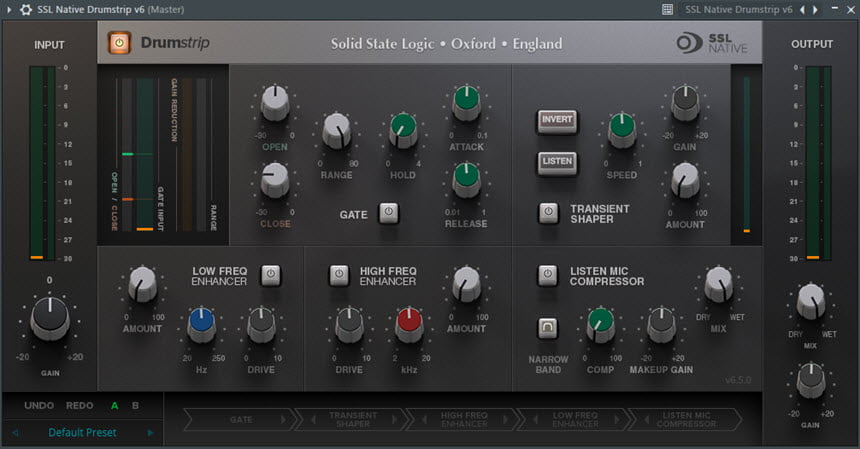
Task: Click the input gain value field
Action: 49,280
